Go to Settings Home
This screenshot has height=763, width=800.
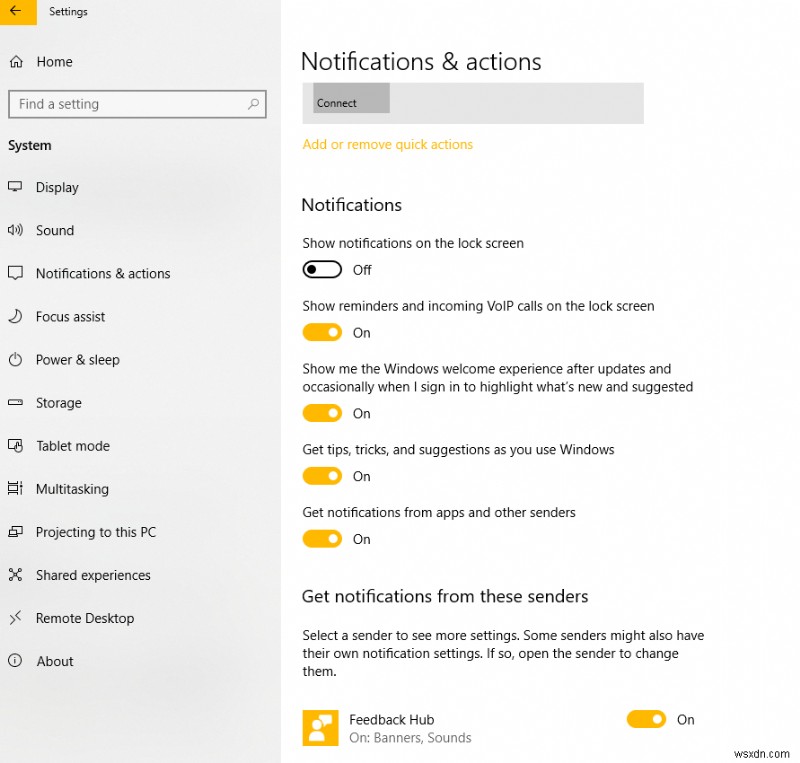[x=55, y=61]
